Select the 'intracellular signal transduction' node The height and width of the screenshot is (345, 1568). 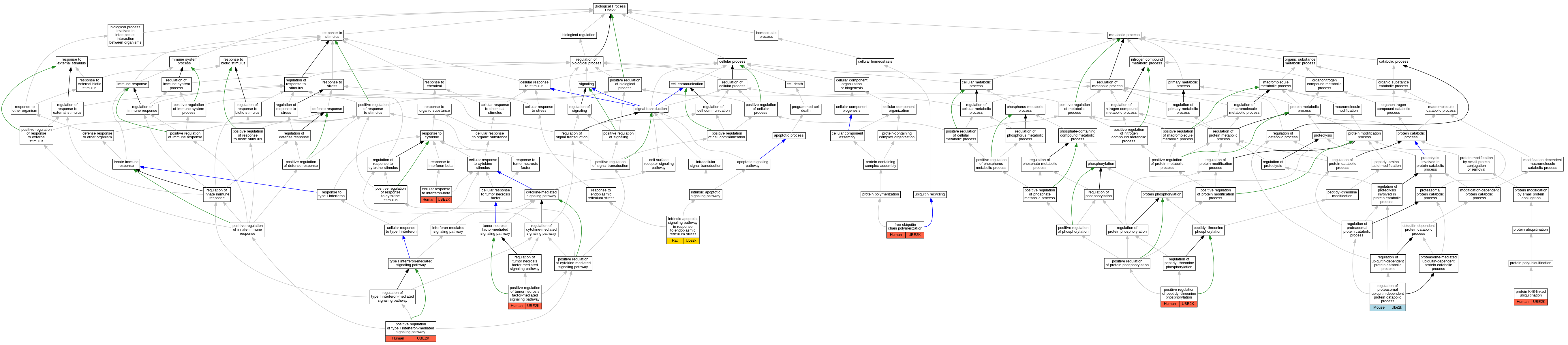[x=705, y=164]
